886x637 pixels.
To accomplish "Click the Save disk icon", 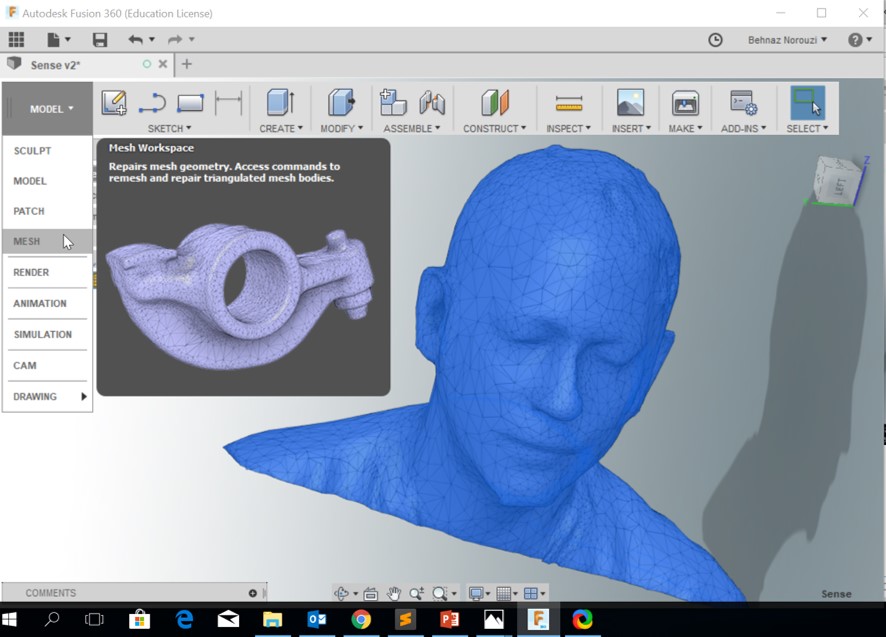I will (100, 40).
